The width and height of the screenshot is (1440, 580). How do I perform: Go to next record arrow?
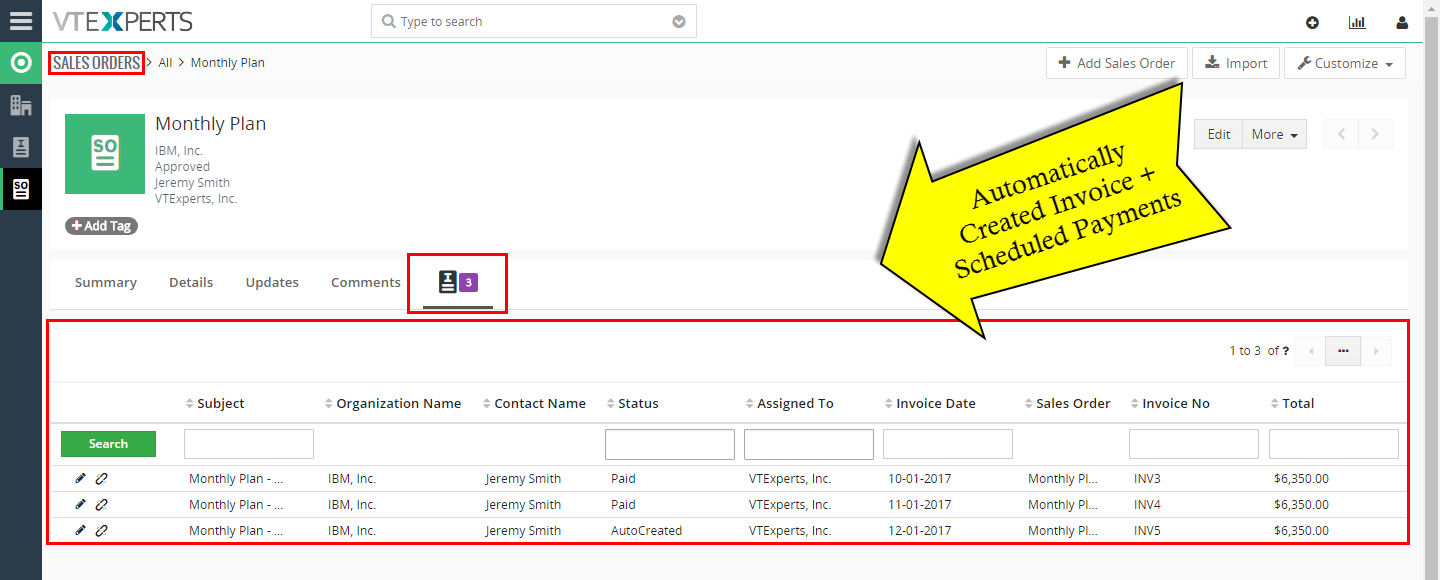tap(1375, 134)
